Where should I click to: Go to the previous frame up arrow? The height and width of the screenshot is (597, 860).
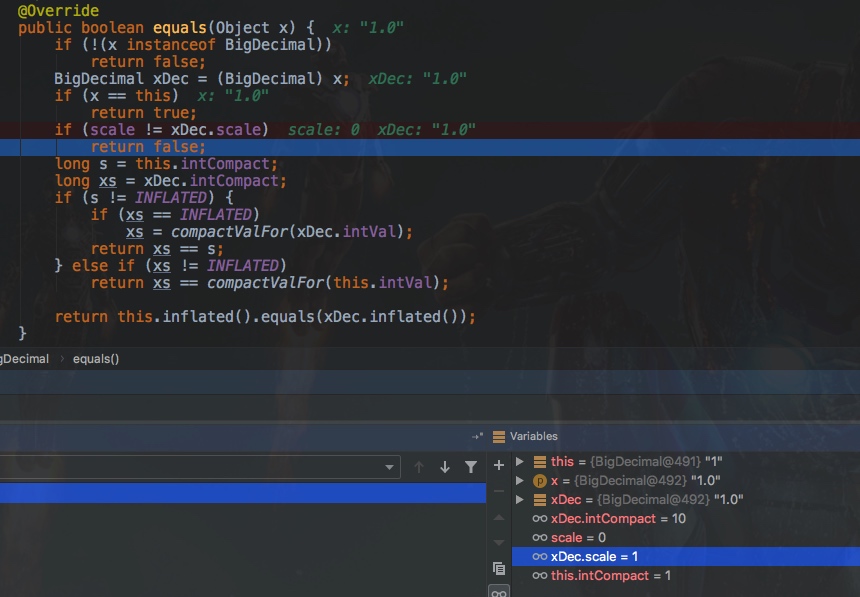(419, 467)
